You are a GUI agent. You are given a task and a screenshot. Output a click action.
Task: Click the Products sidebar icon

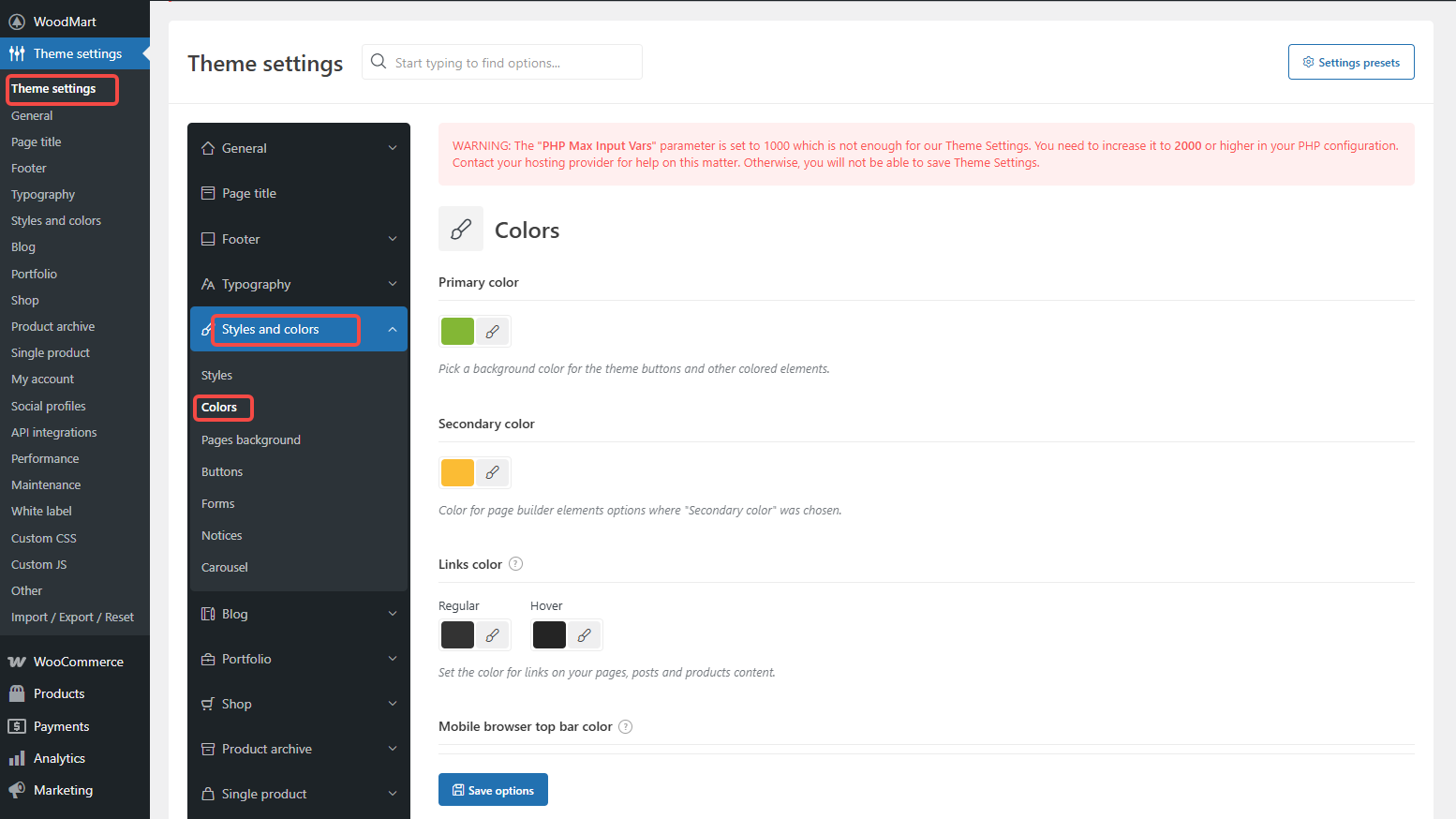pos(17,693)
